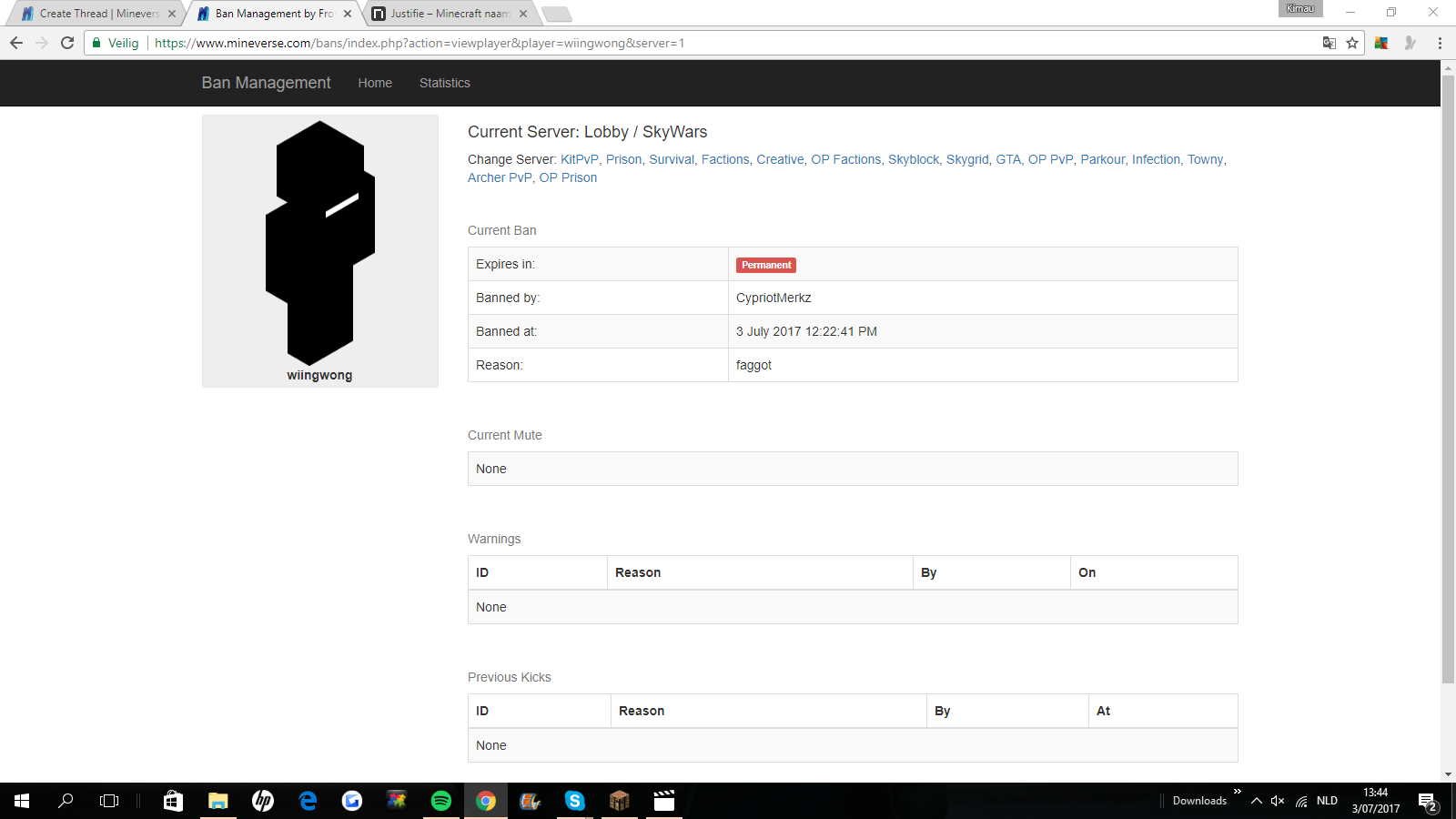Viewport: 1456px width, 819px height.
Task: Change server to Skygrid
Action: pos(967,159)
